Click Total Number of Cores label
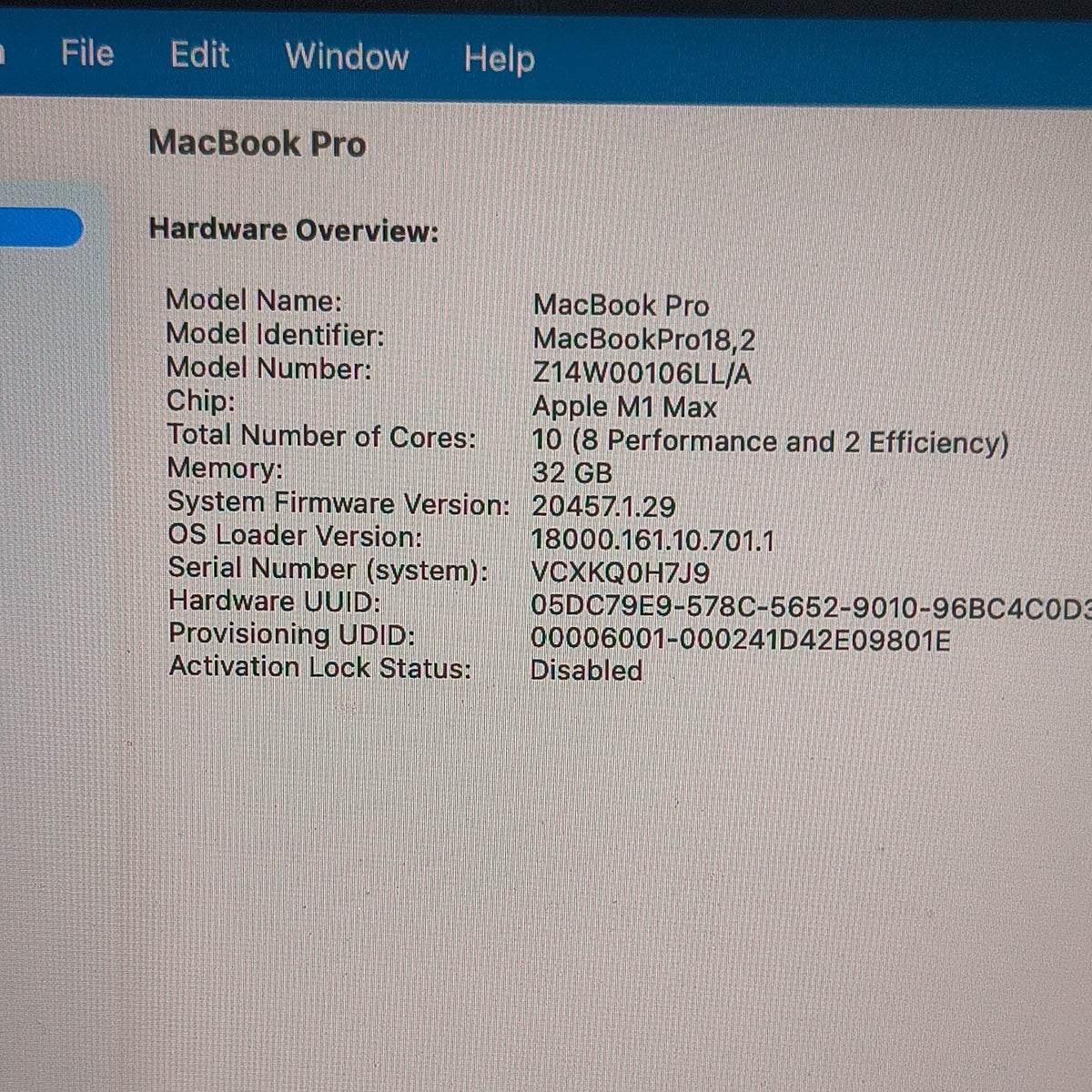Viewport: 1092px width, 1092px height. click(x=321, y=436)
